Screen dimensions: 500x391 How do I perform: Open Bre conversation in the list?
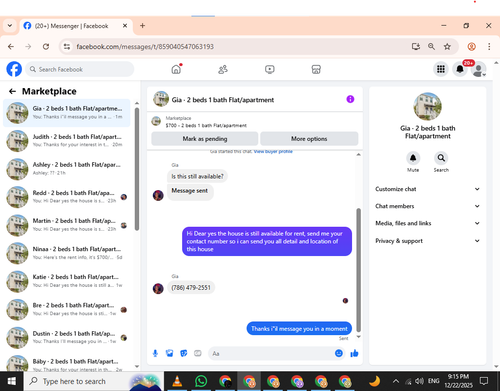click(66, 309)
